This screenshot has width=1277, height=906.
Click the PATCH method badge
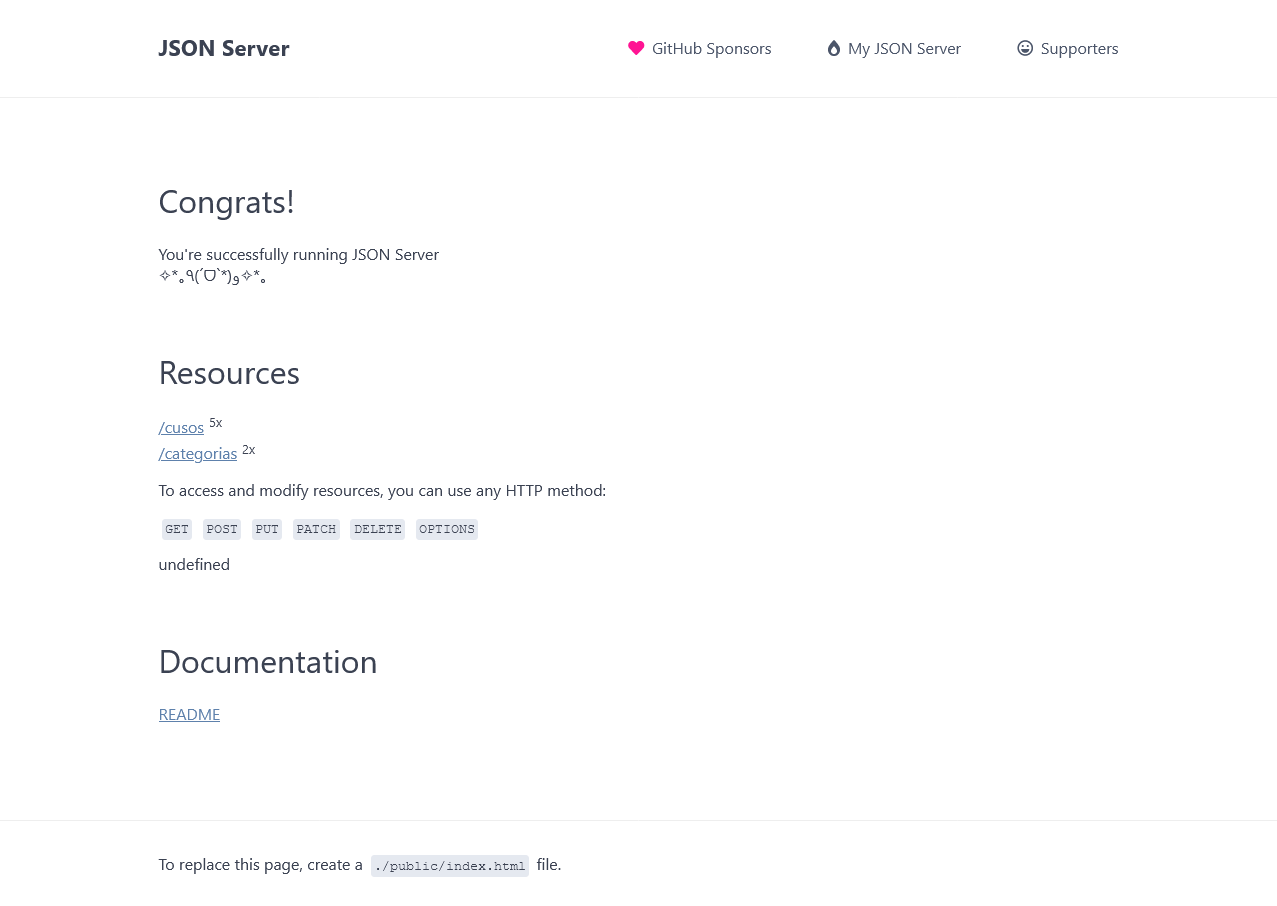tap(316, 529)
